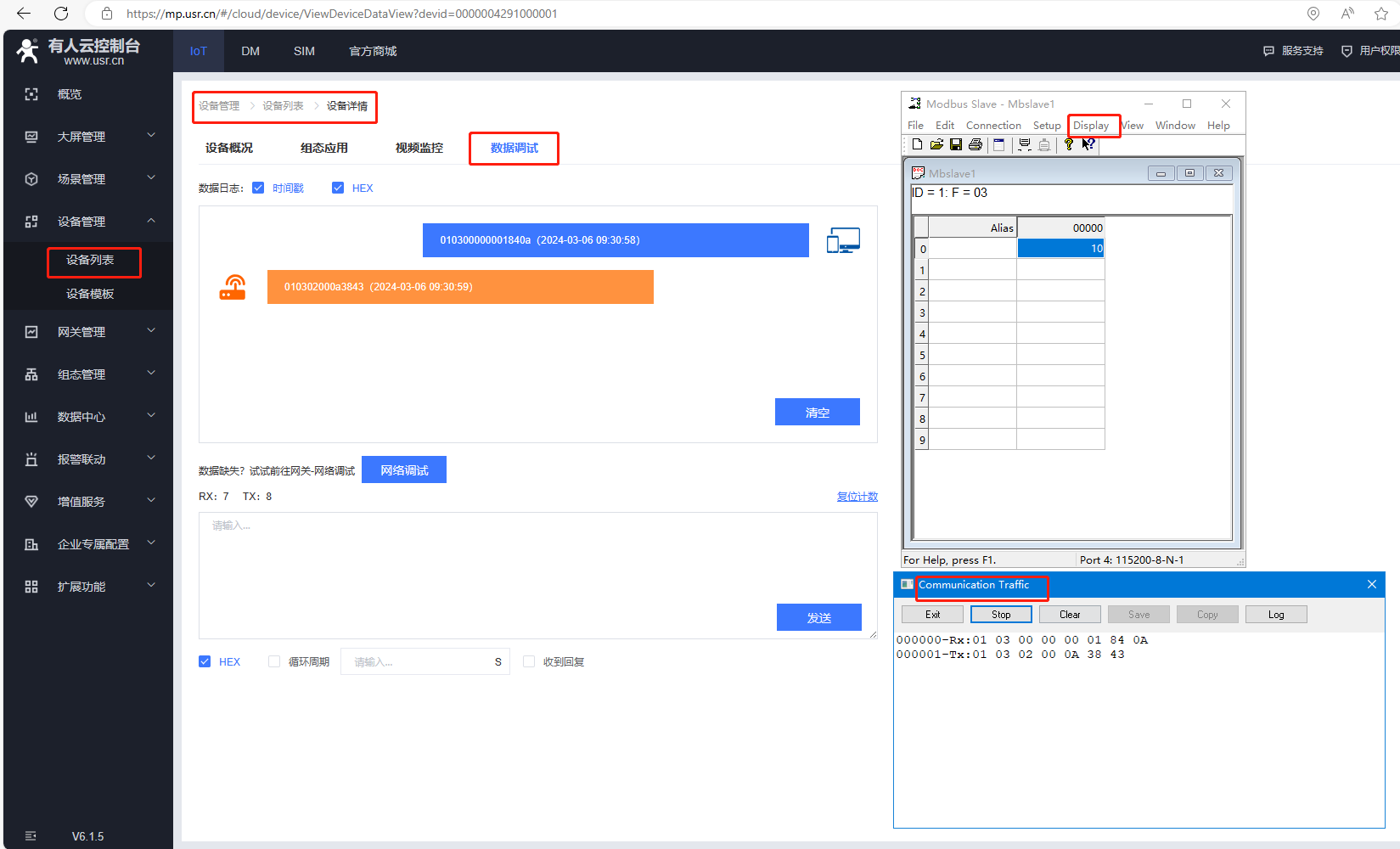
Task: Enable the 循环周期 cycle checkbox
Action: point(274,661)
